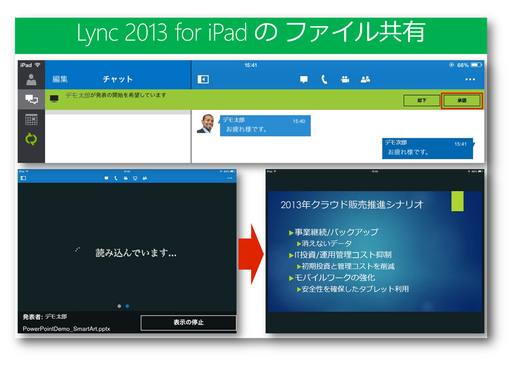The image size is (520, 369).
Task: Start a phone call from top chat header
Action: (x=324, y=79)
